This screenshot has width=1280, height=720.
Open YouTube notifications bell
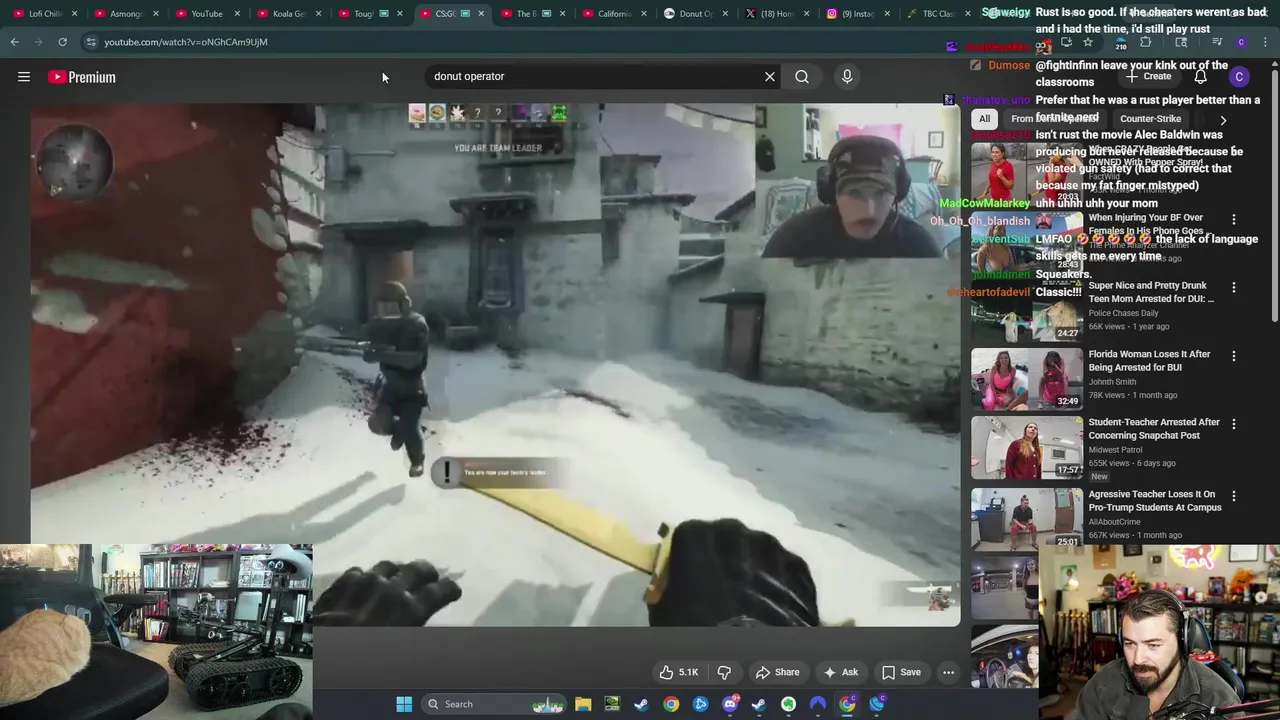pyautogui.click(x=1200, y=77)
